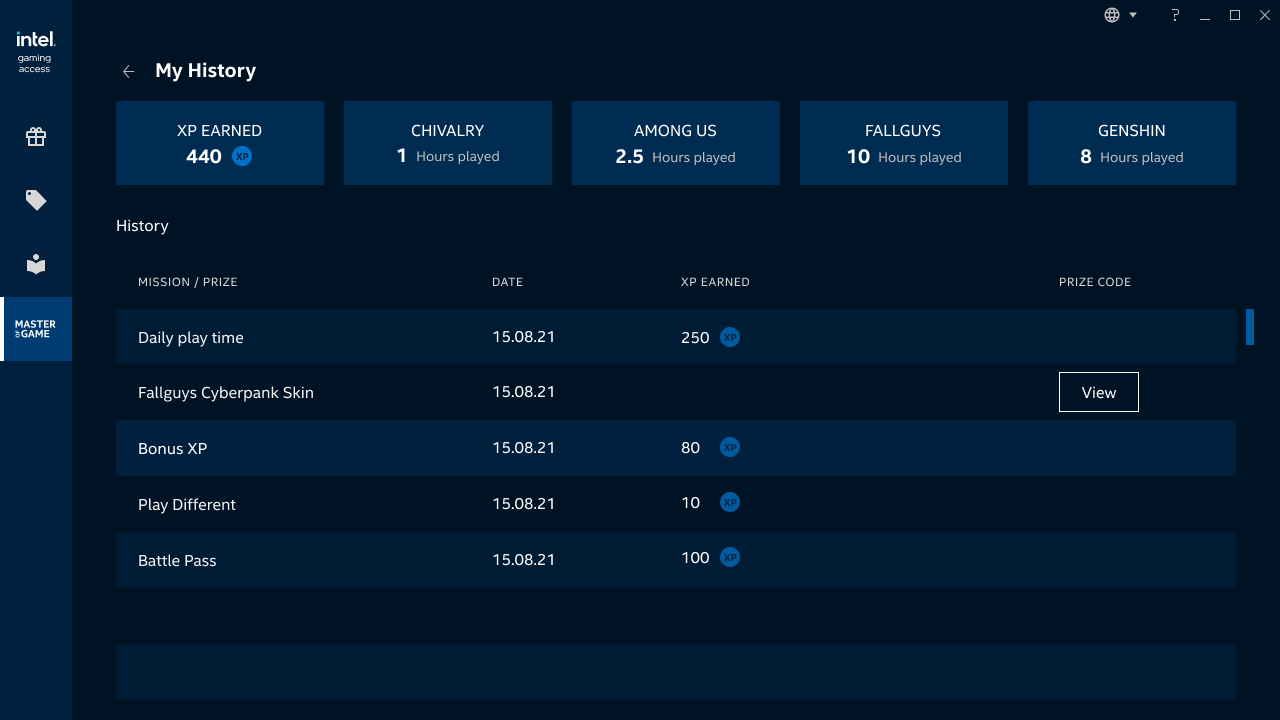This screenshot has height=720, width=1280.
Task: Click XP icon in Bonus XP row
Action: [x=730, y=447]
